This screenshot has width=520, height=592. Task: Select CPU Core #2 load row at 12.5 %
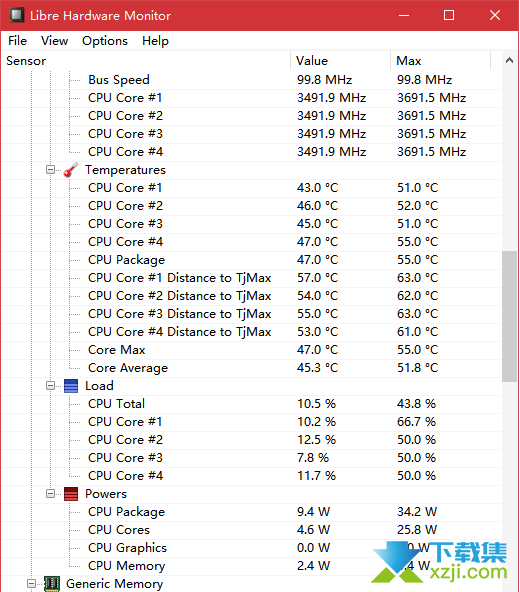coord(252,440)
